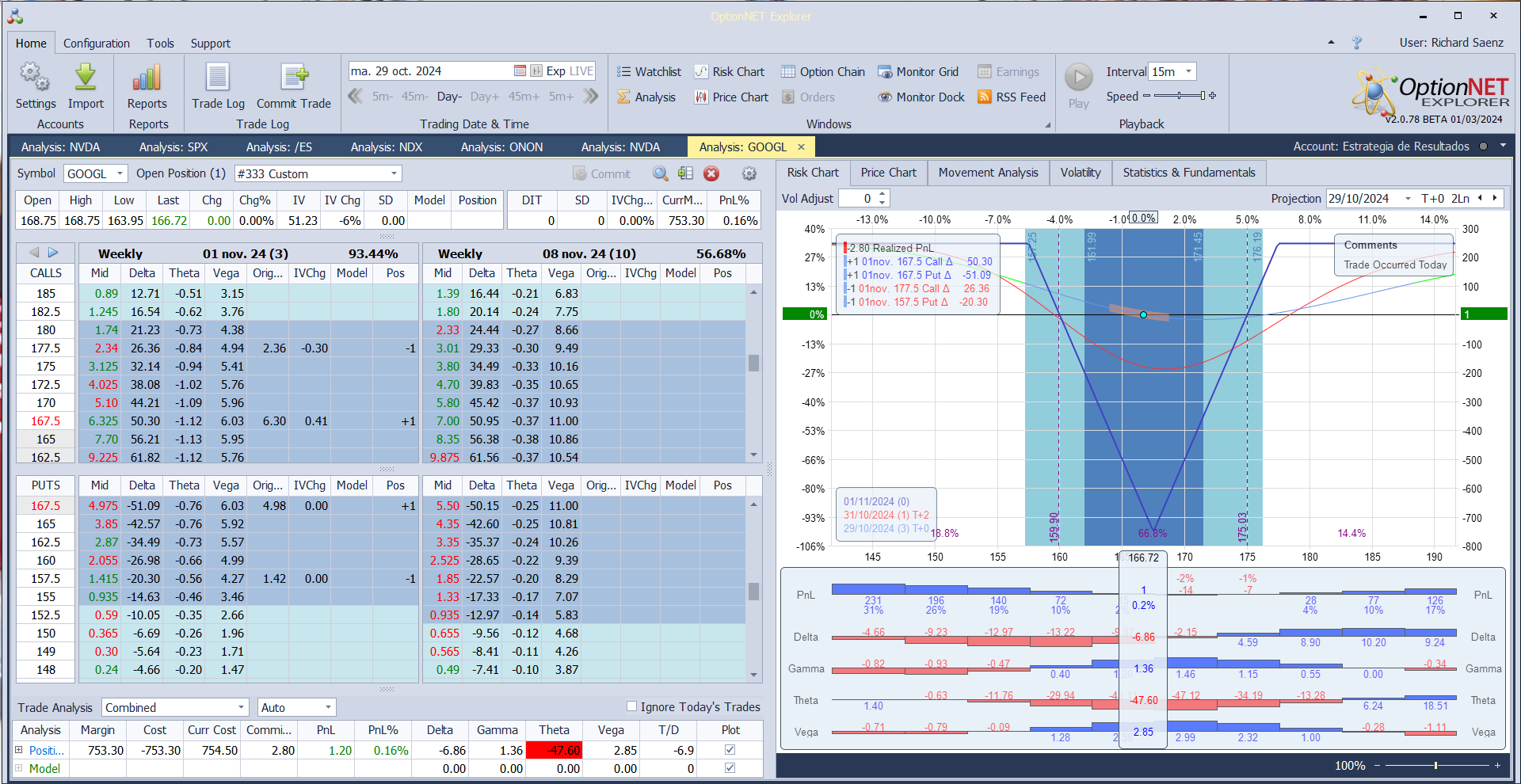This screenshot has width=1521, height=784.
Task: Open the Settings gear icon
Action: 35,78
